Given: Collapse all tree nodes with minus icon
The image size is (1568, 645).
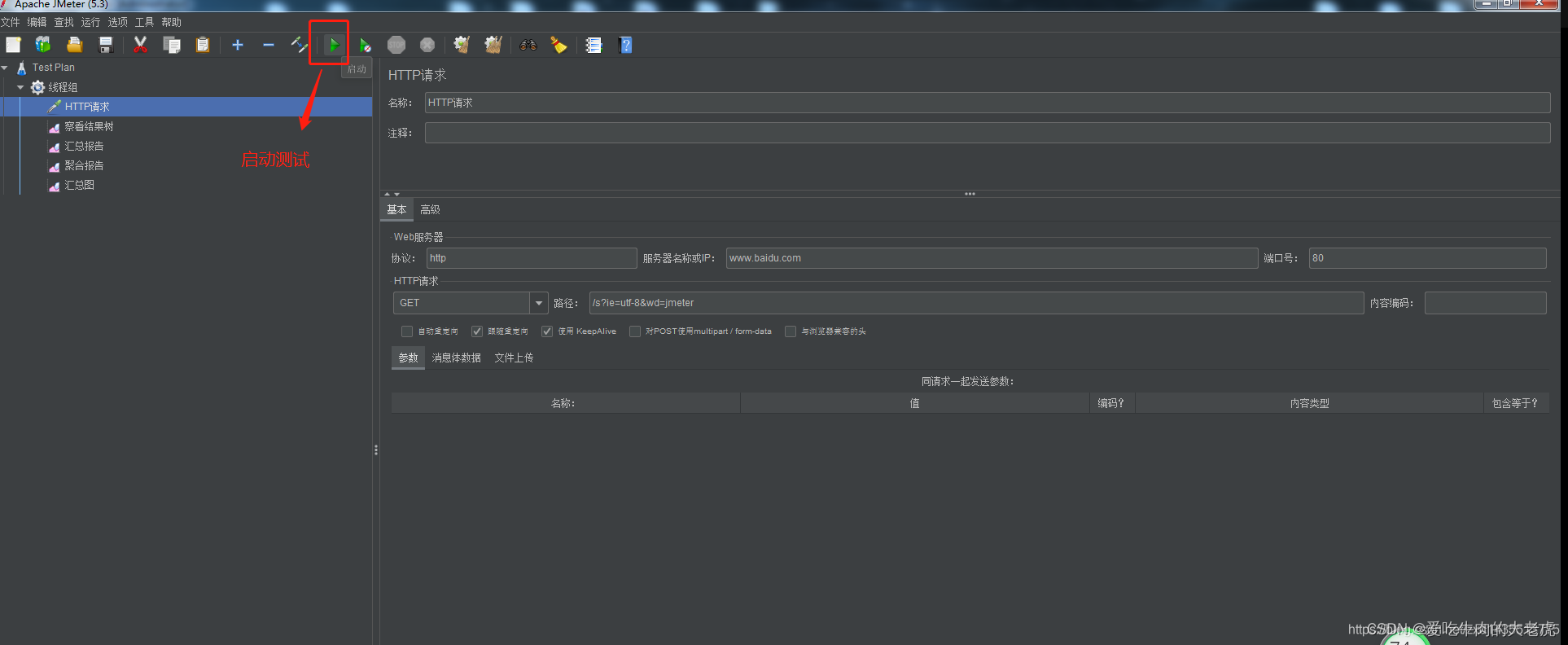Looking at the screenshot, I should point(269,45).
